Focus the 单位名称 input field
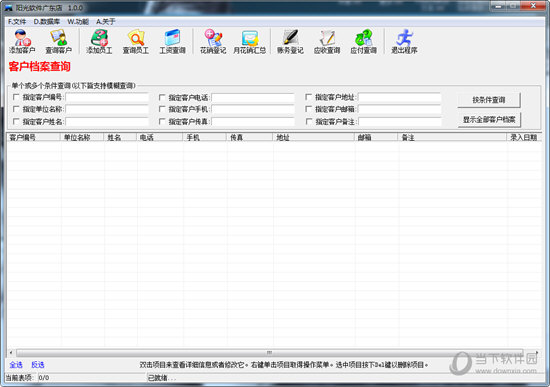The width and height of the screenshot is (550, 387). 107,109
